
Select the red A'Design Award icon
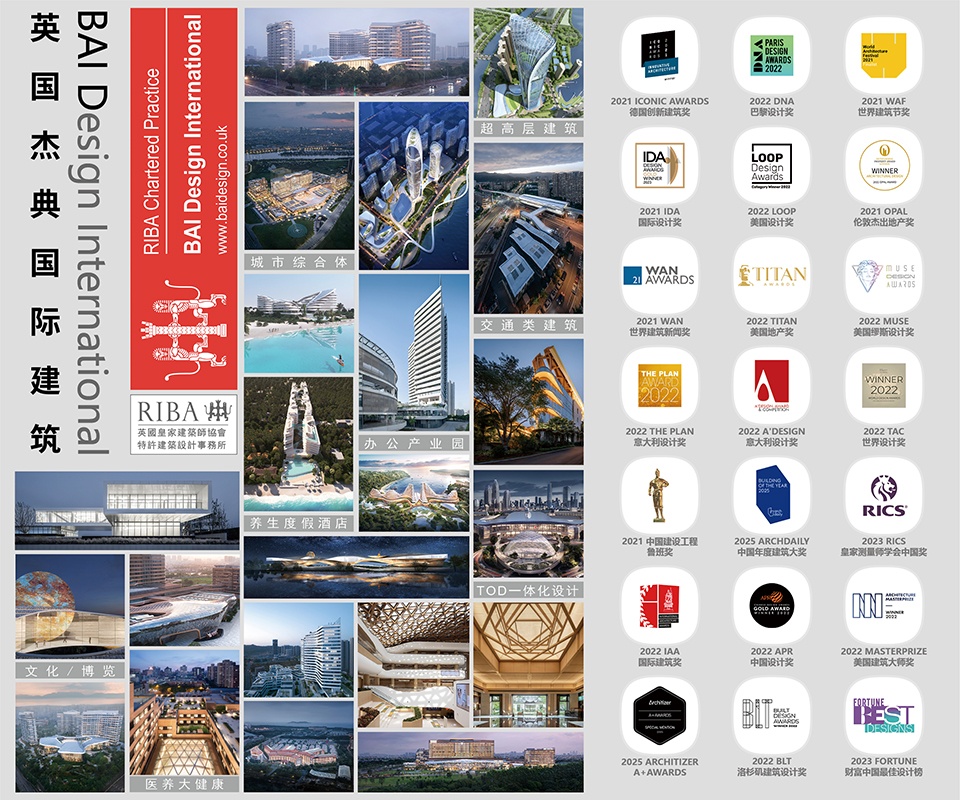click(x=771, y=386)
